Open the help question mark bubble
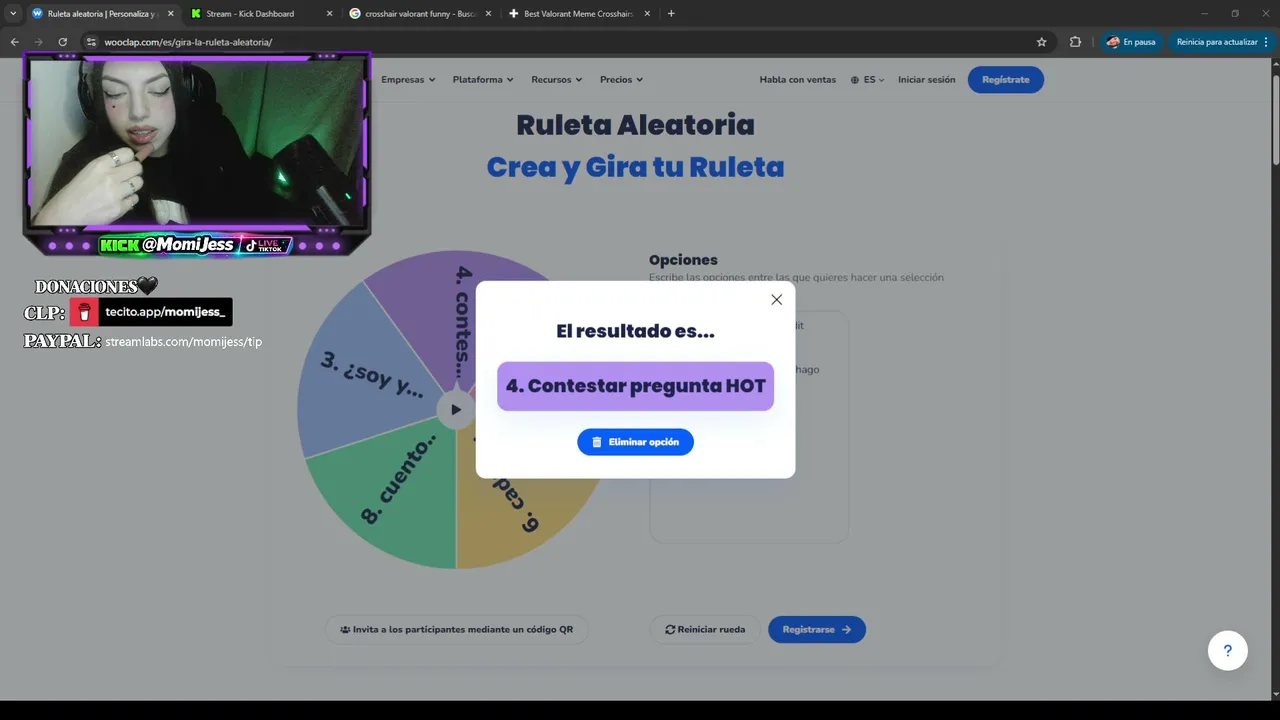The height and width of the screenshot is (720, 1280). point(1228,651)
